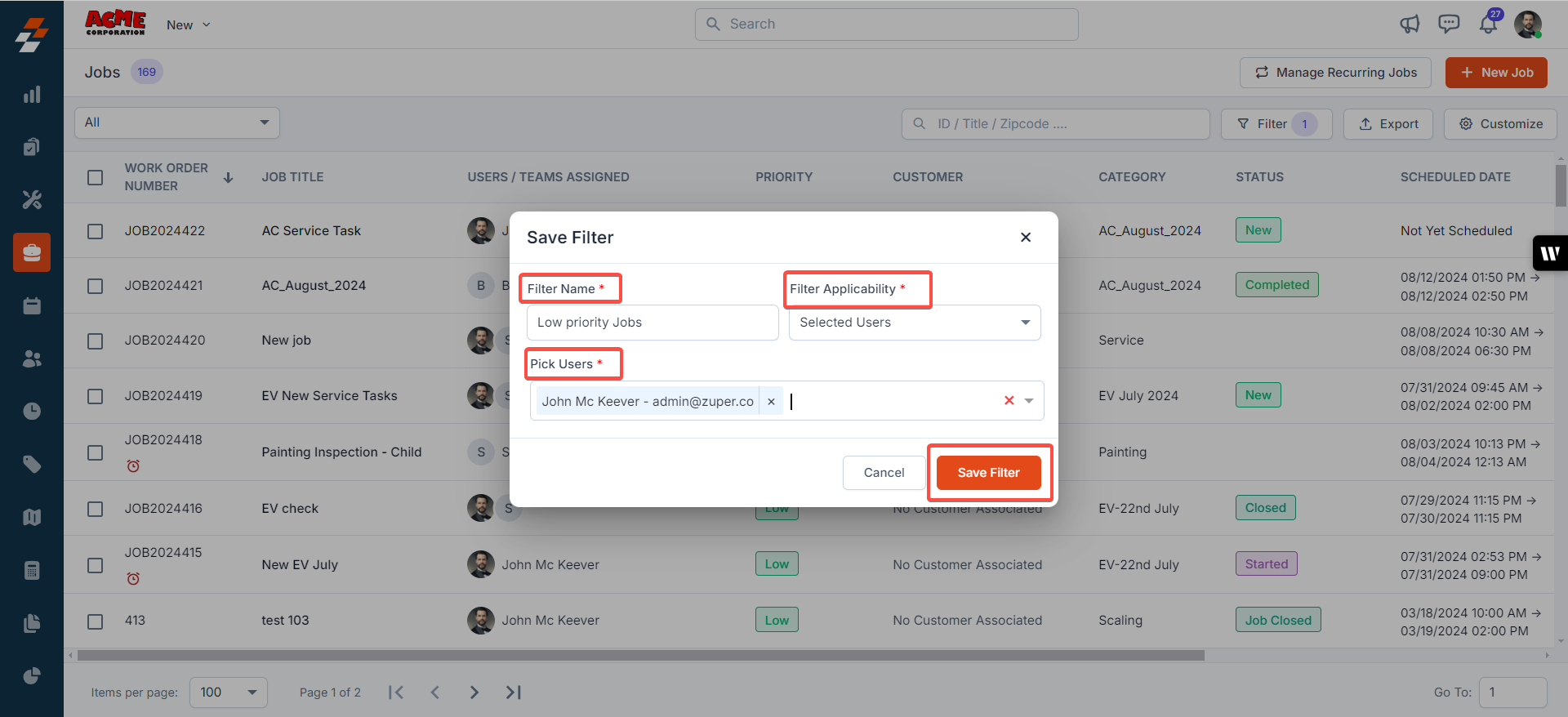Open the customers people sidebar icon
The height and width of the screenshot is (717, 1568).
click(x=32, y=359)
